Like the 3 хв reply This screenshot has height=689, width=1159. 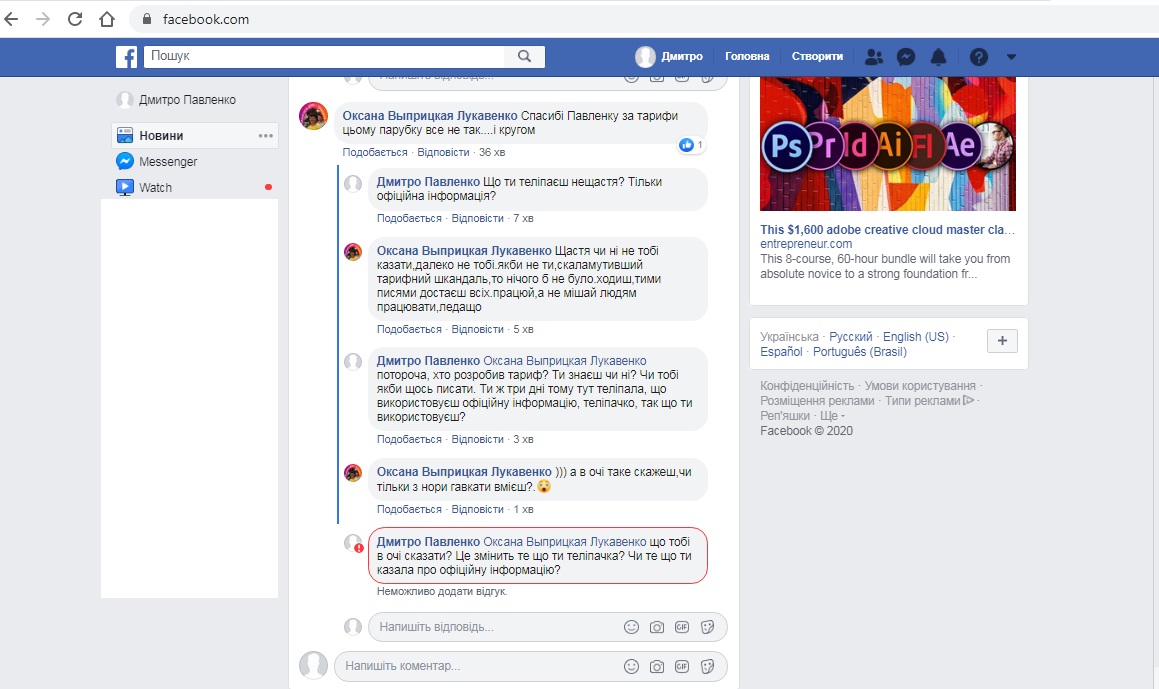tap(409, 439)
